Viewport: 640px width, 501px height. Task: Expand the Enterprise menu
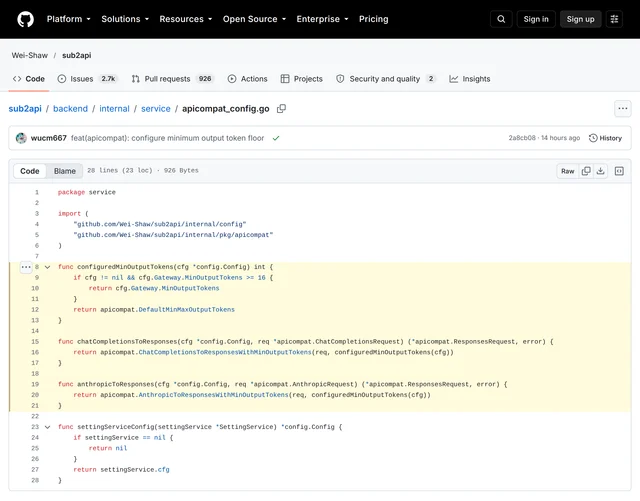322,19
